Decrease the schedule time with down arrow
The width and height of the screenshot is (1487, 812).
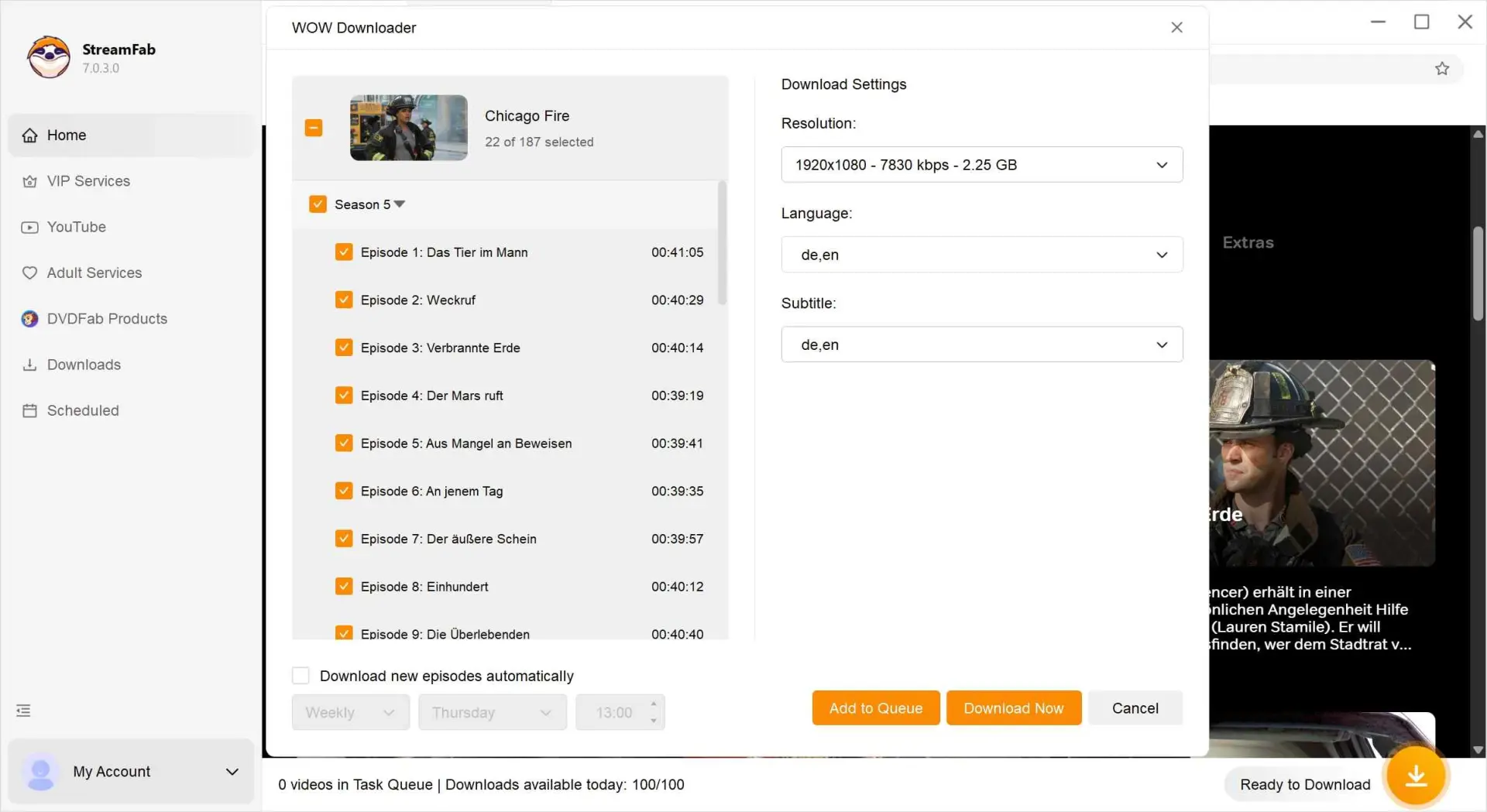point(654,721)
